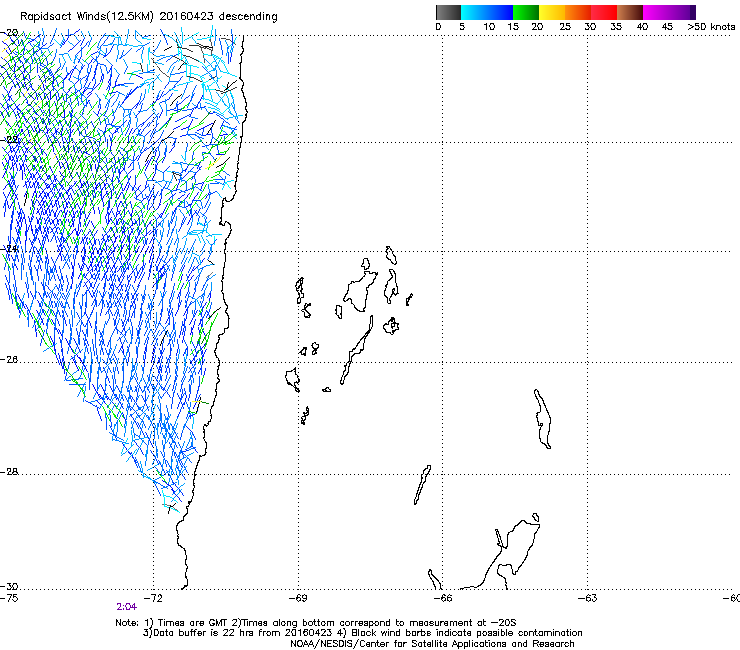Select the '25' legend scale label
The height and width of the screenshot is (650, 740).
click(x=565, y=27)
